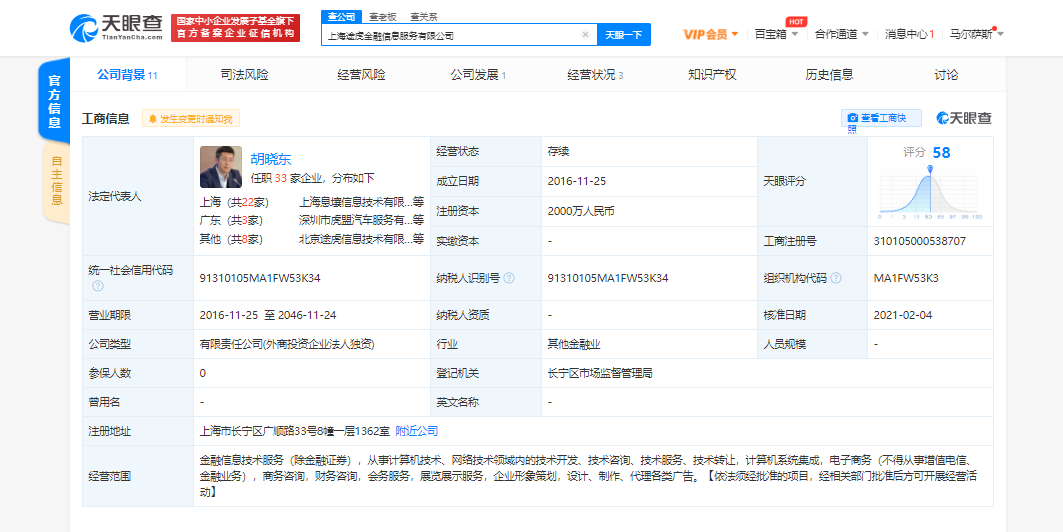The width and height of the screenshot is (1063, 532).
Task: Open the 合作通道 dropdown menu
Action: pyautogui.click(x=841, y=34)
